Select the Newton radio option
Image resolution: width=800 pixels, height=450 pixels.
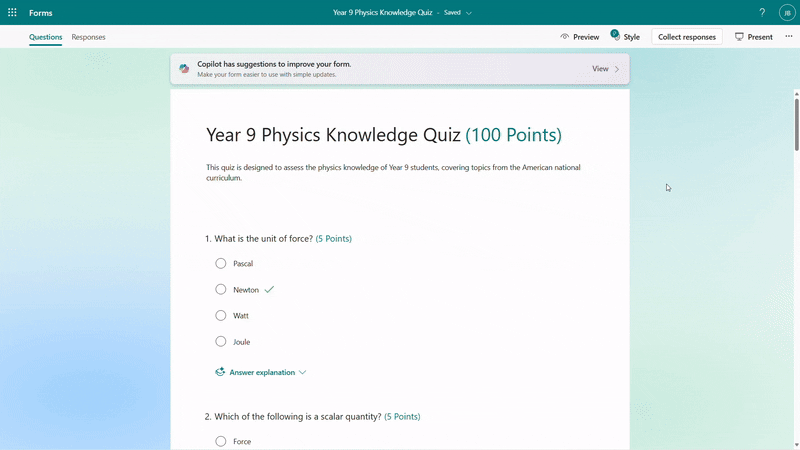[220, 289]
